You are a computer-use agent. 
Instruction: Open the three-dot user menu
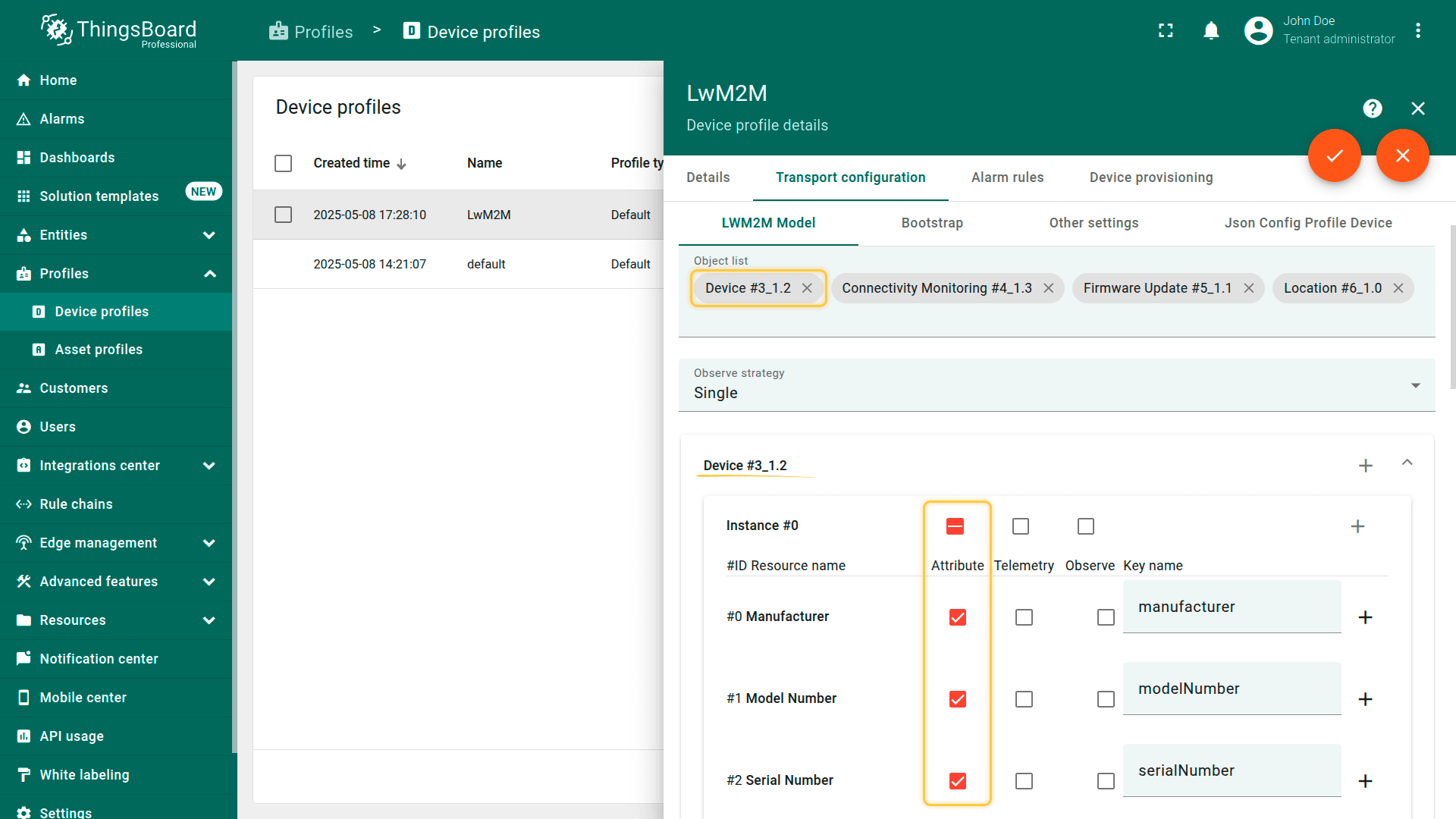tap(1417, 30)
